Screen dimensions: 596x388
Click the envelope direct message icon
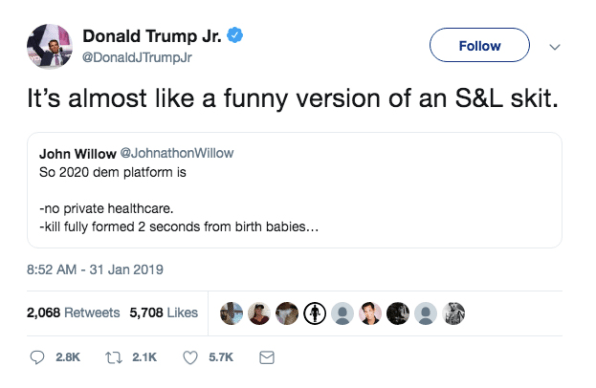click(267, 357)
